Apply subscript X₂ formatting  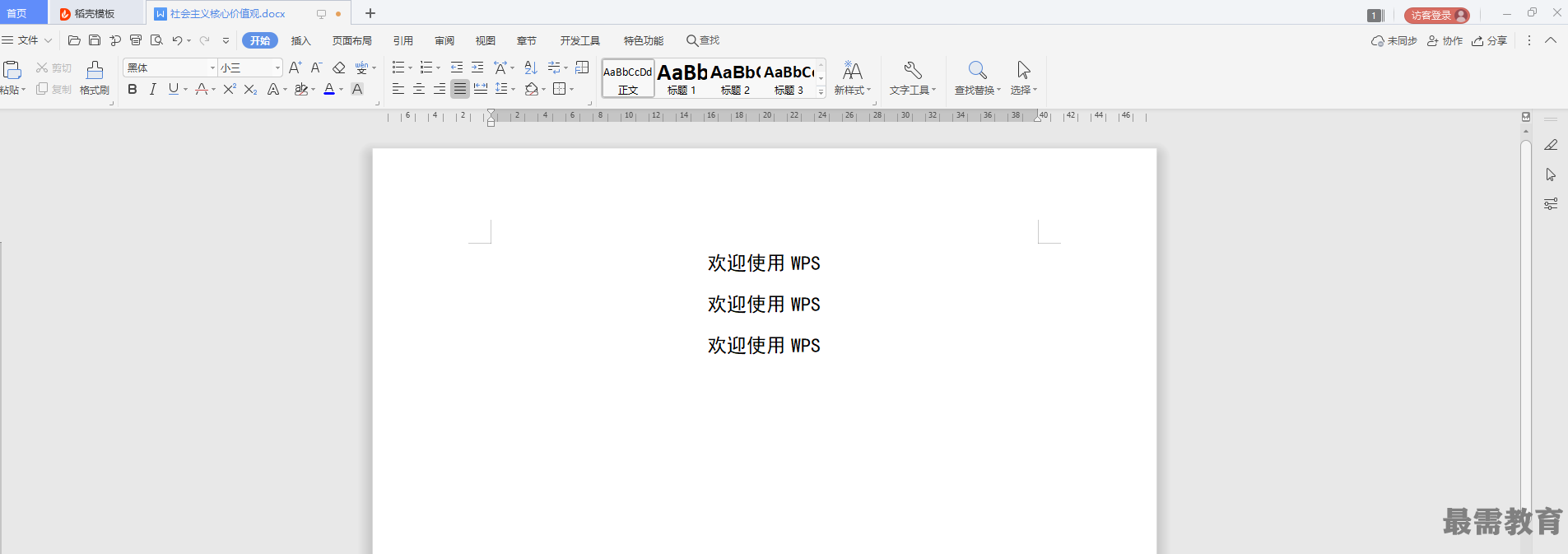click(251, 89)
